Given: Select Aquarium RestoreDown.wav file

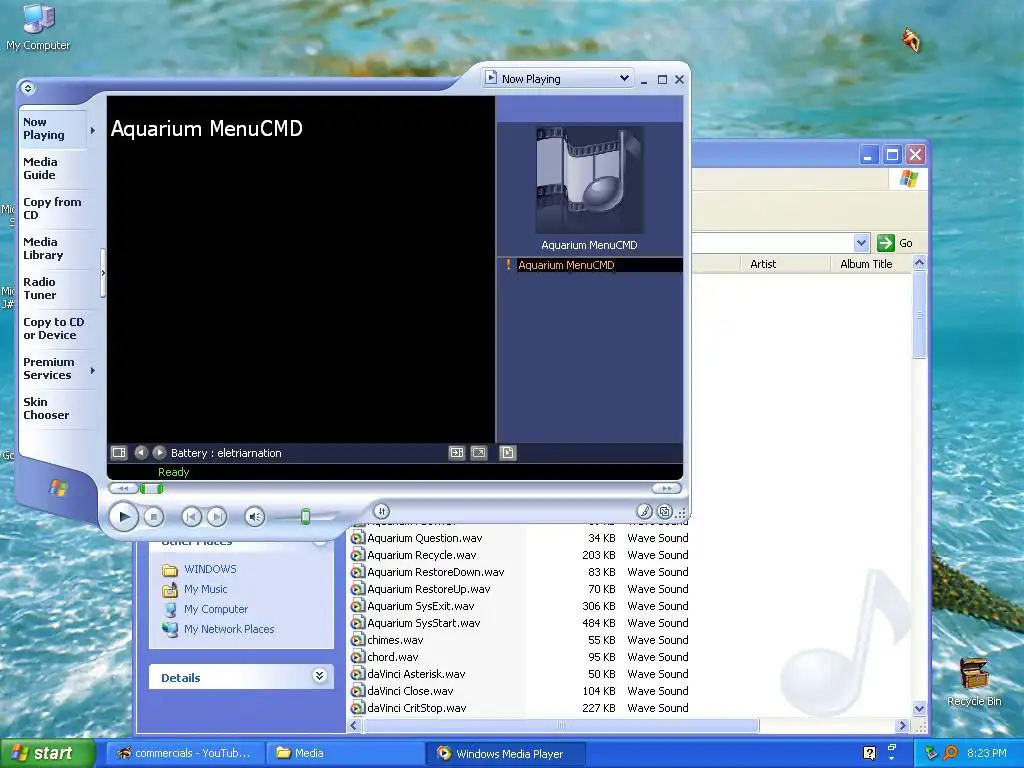Looking at the screenshot, I should pos(436,572).
